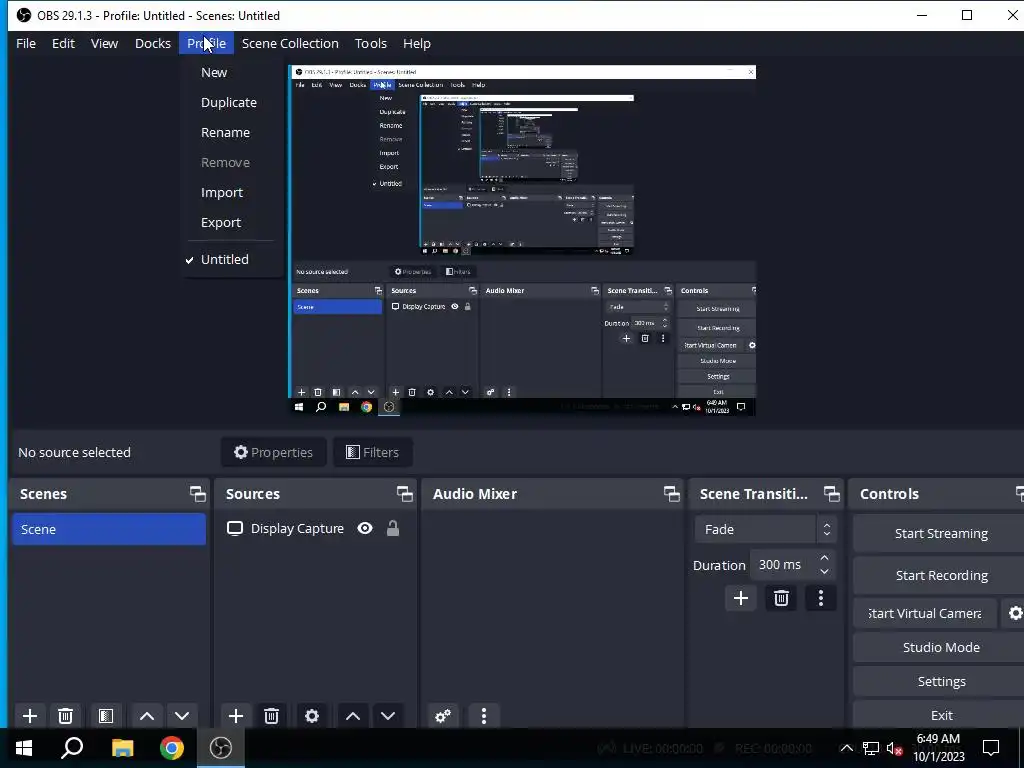This screenshot has height=768, width=1024.
Task: Open the Edit menu
Action: coord(63,43)
